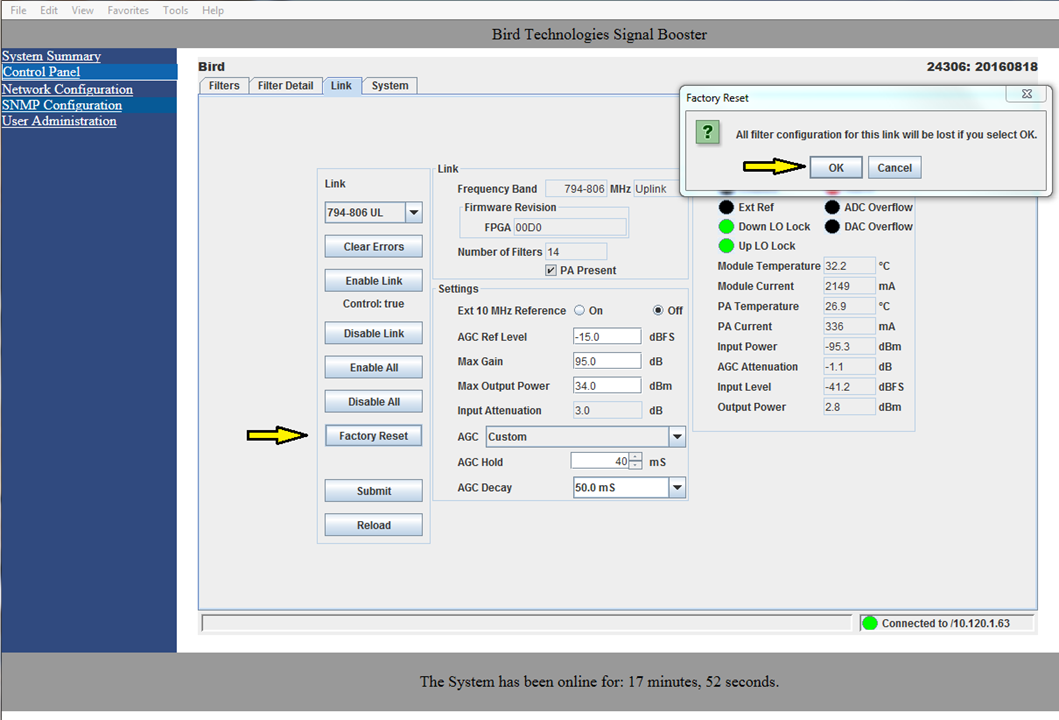Click the FPGA revision field 00D0
The width and height of the screenshot is (1059, 720).
[570, 228]
